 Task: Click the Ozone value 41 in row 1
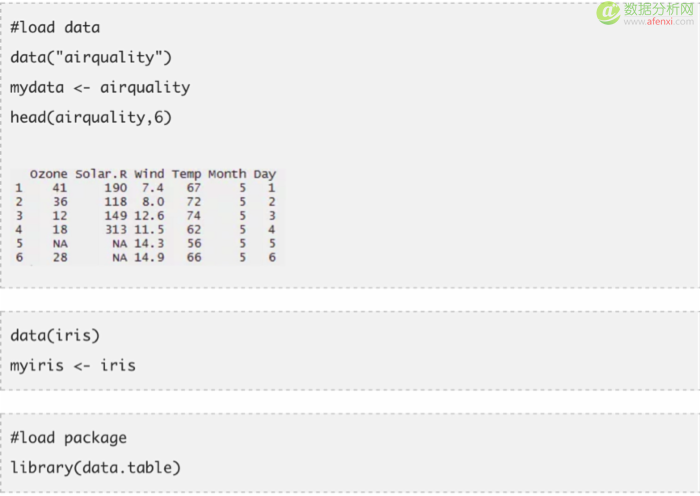click(60, 188)
